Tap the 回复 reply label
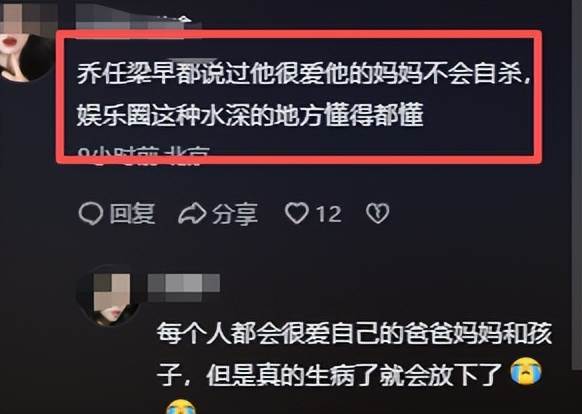 click(132, 214)
